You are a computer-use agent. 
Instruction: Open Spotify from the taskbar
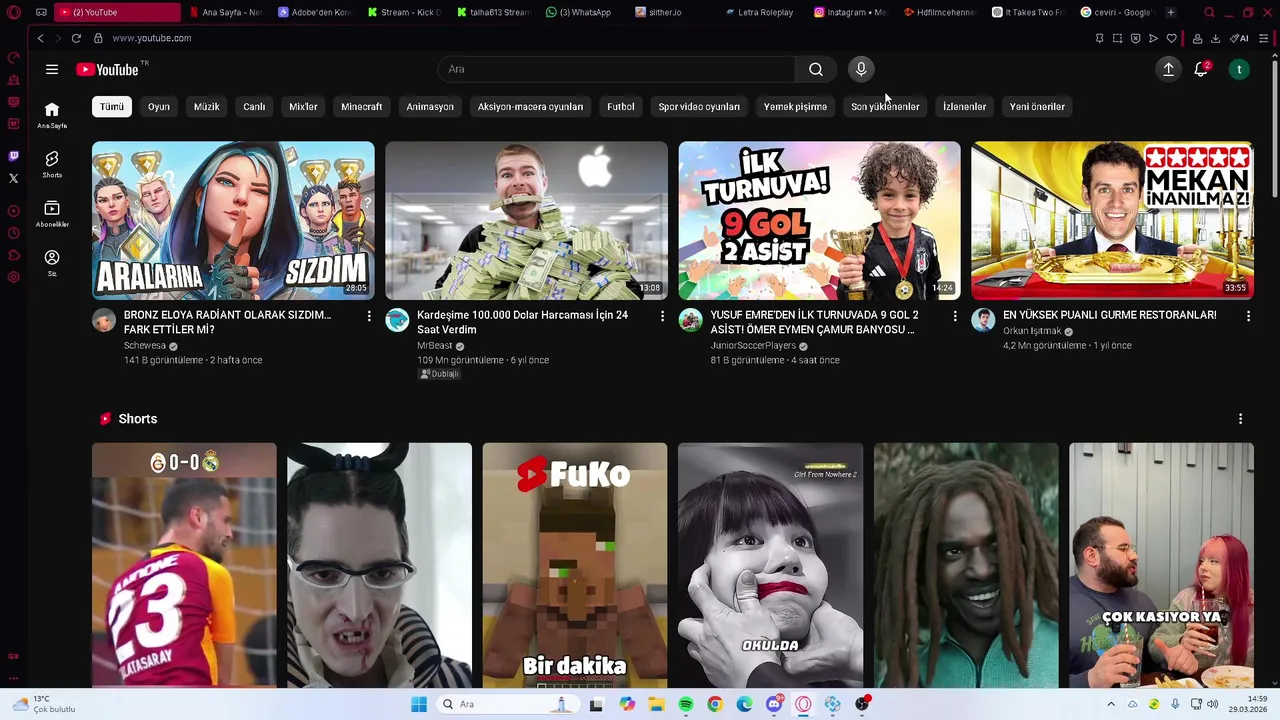pos(686,704)
